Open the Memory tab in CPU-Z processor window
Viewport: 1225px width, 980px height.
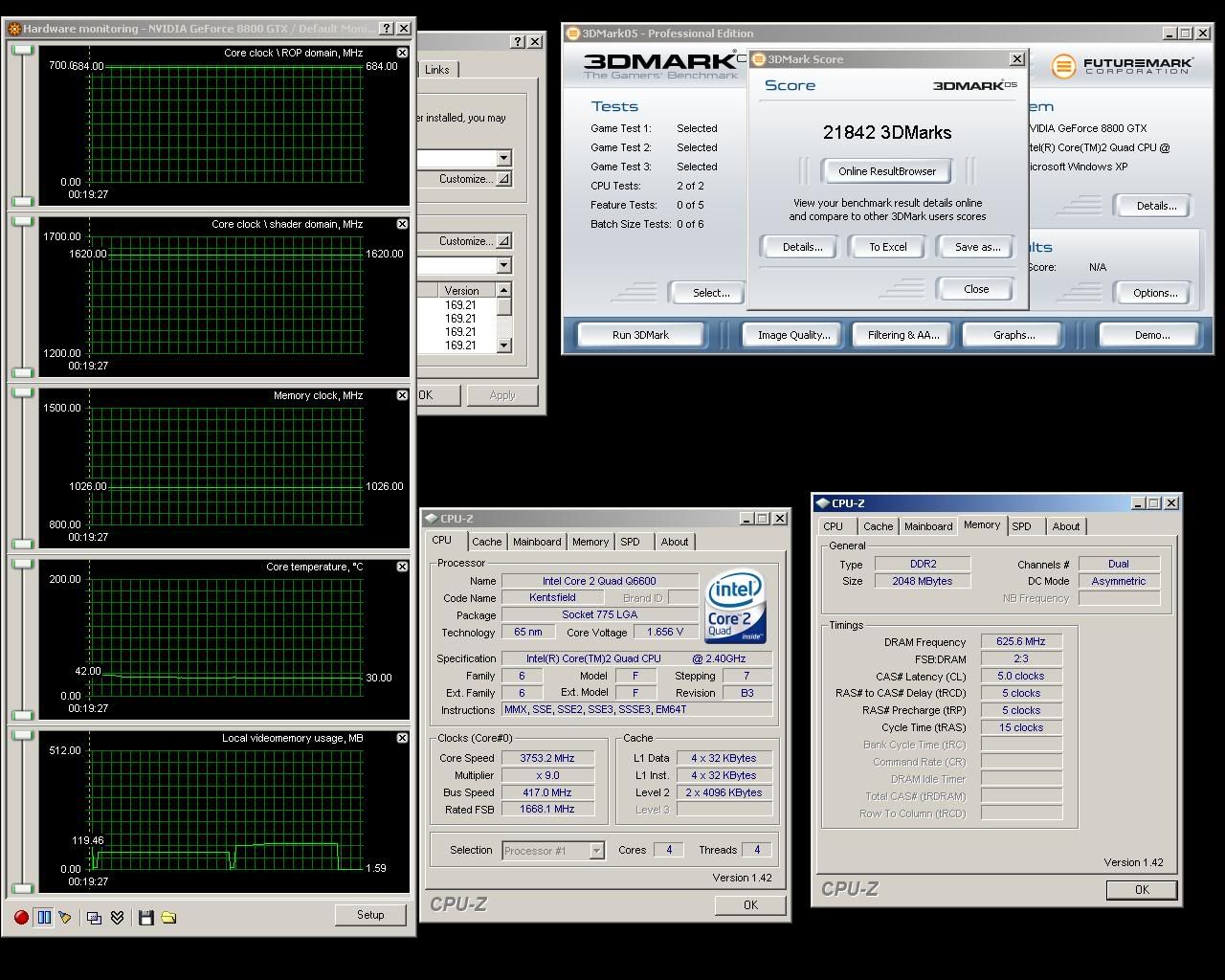[590, 542]
